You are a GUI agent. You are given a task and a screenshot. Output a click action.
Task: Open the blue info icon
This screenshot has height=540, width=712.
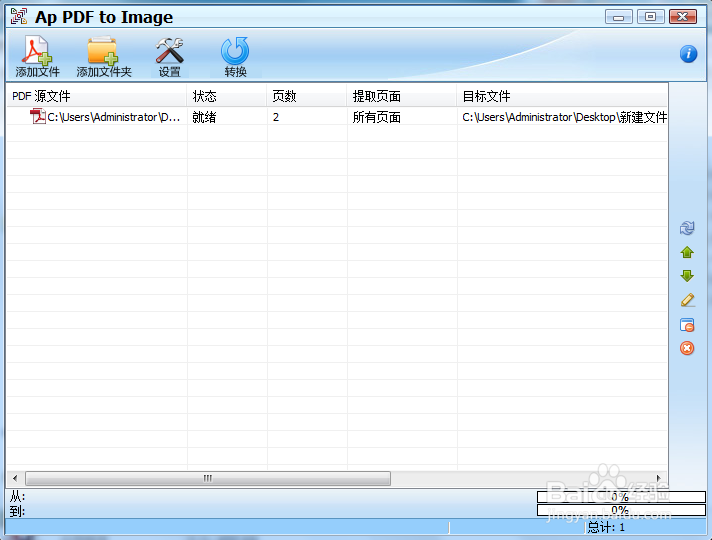point(688,54)
